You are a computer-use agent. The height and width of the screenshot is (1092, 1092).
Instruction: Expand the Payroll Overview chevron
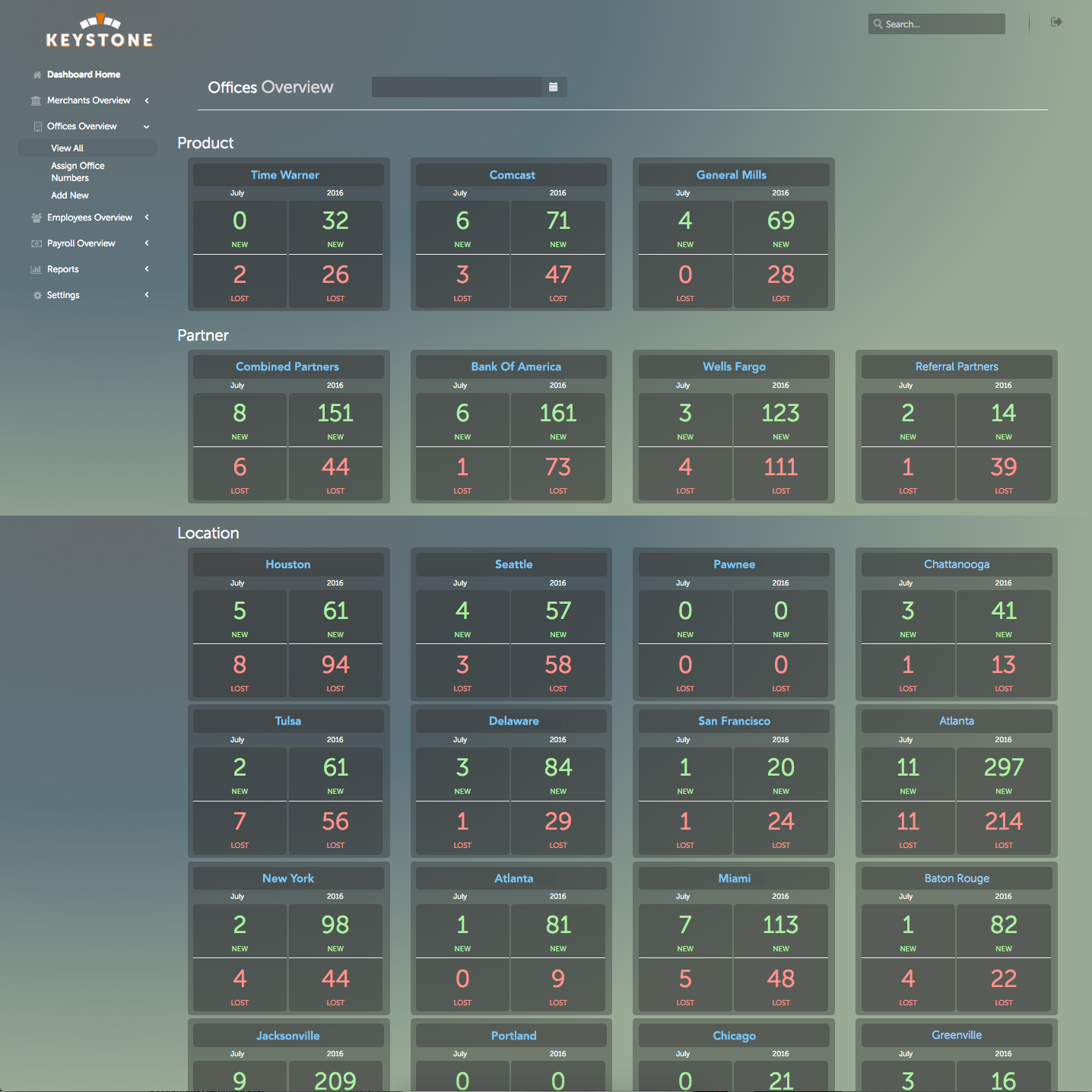(147, 243)
